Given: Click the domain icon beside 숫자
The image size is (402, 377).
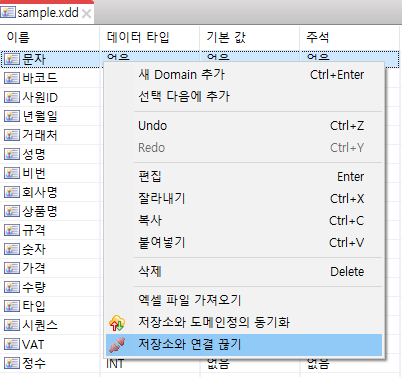Looking at the screenshot, I should (12, 249).
